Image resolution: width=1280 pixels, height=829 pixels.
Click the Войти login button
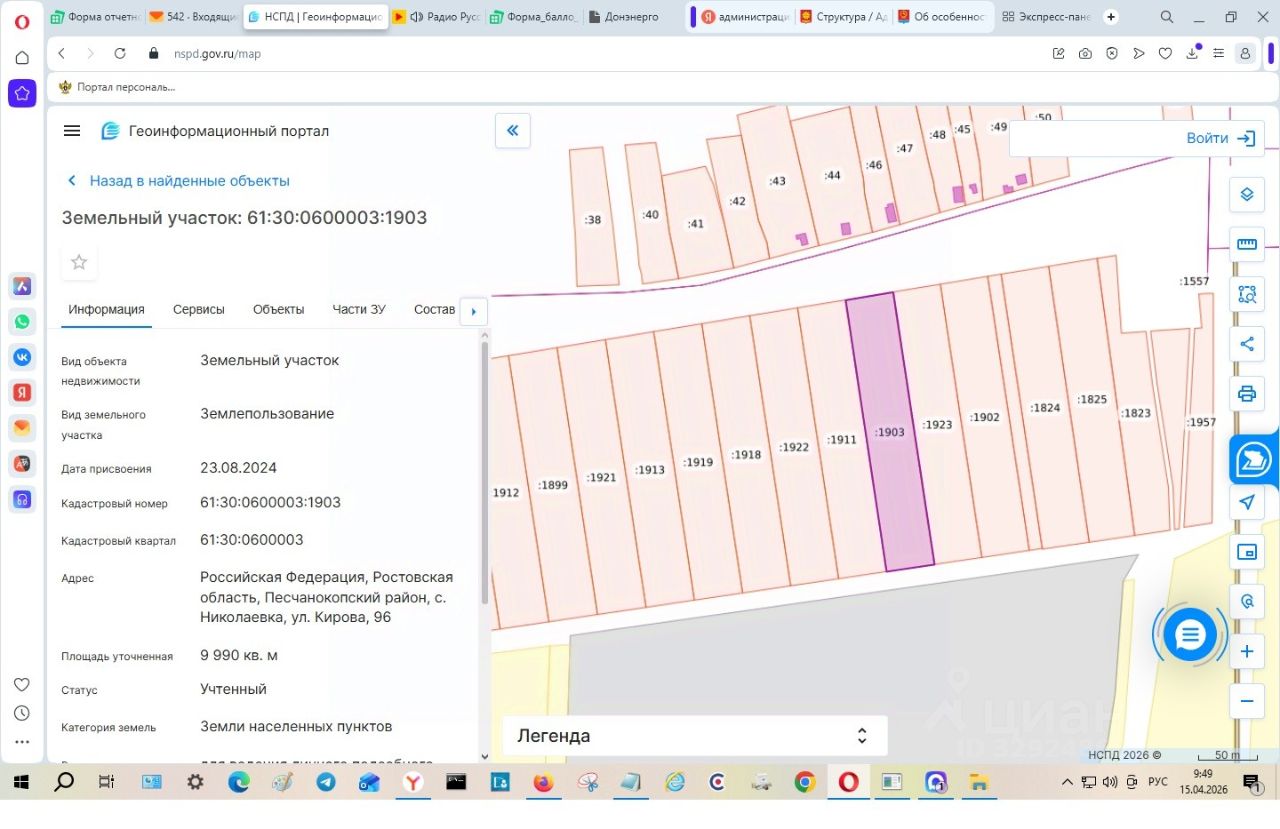tap(1221, 139)
